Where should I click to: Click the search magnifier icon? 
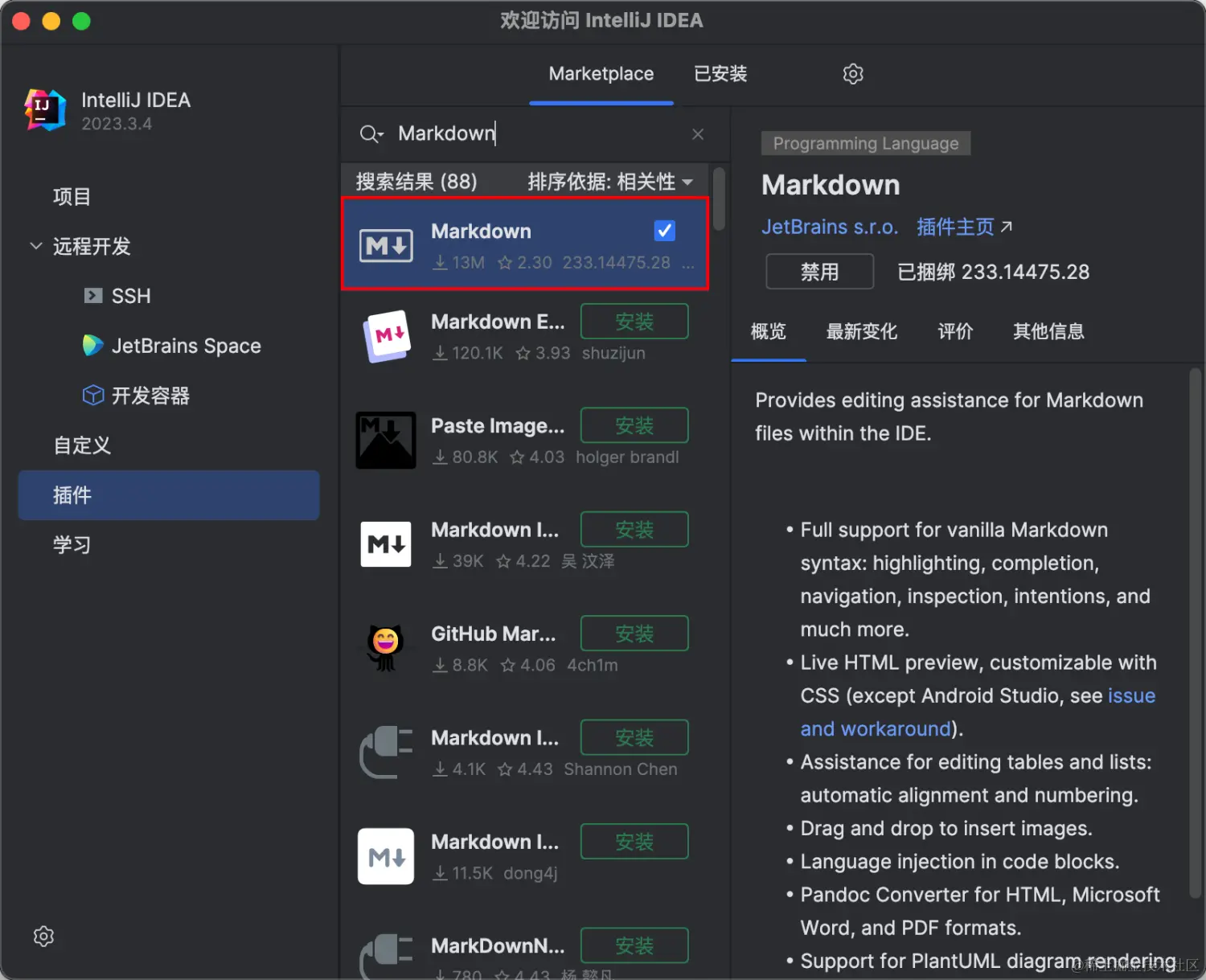[x=368, y=133]
